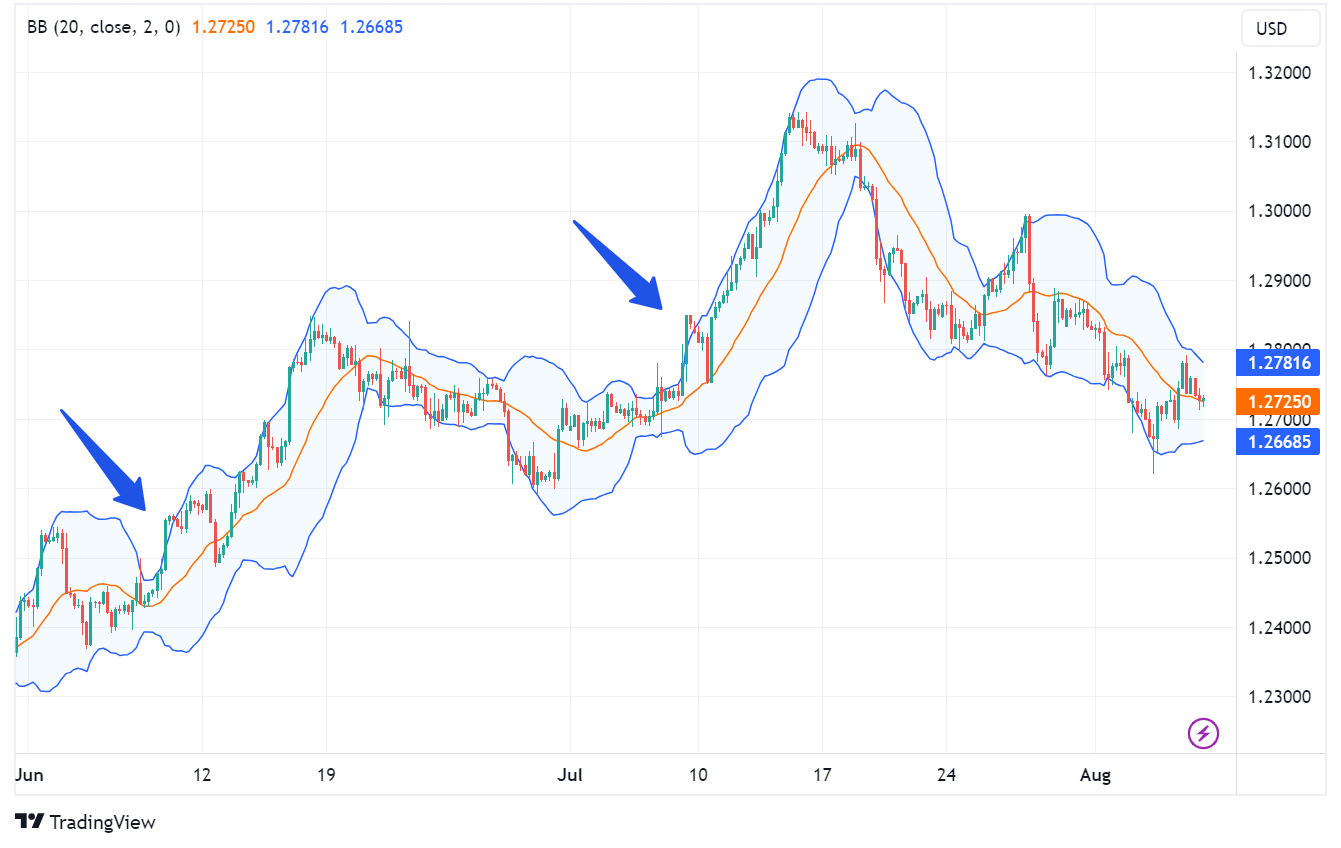The height and width of the screenshot is (848, 1341).
Task: Select the BB (20, close, 2, 0) indicator legend
Action: 104,27
